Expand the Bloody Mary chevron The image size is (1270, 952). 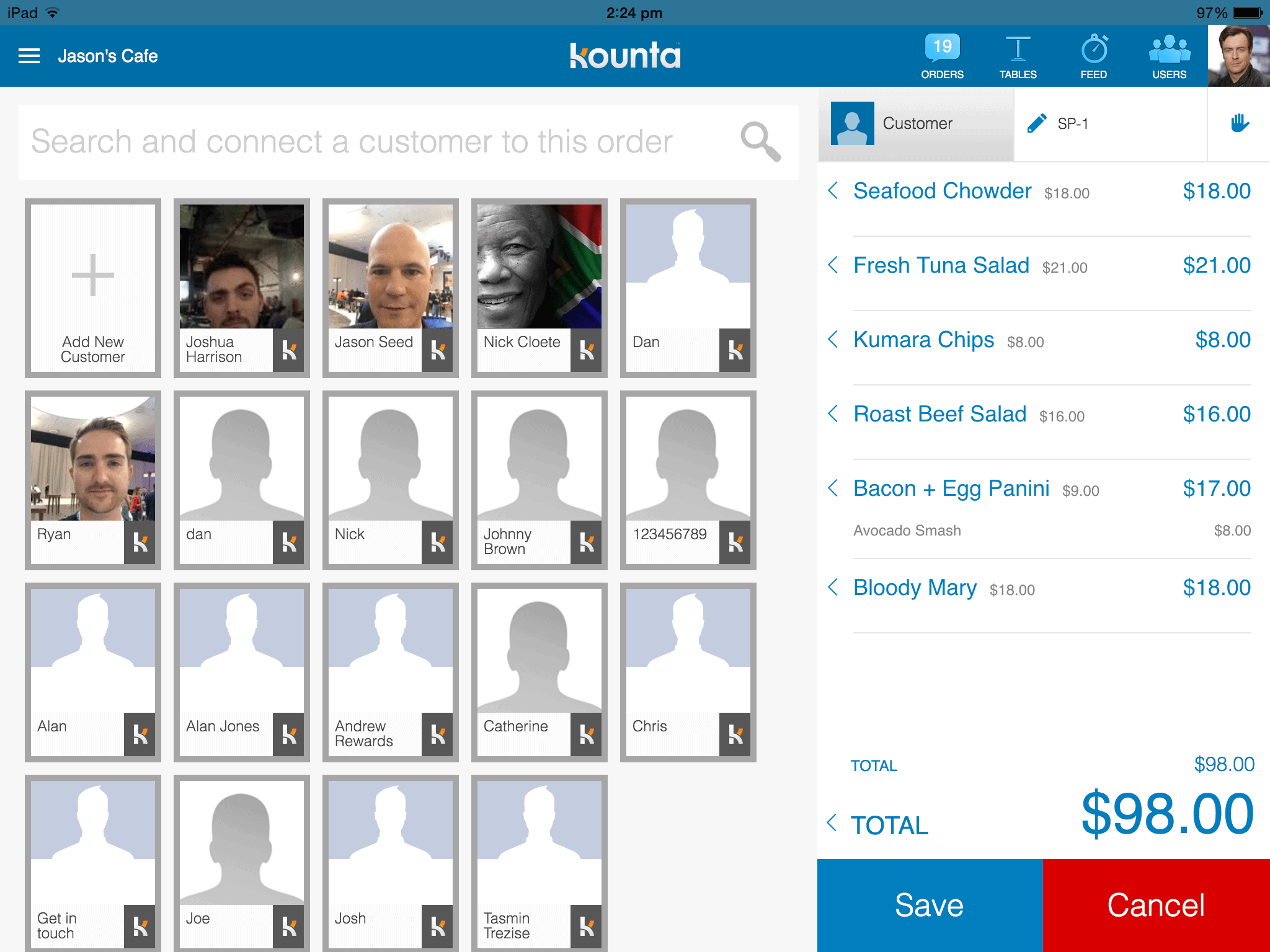833,588
